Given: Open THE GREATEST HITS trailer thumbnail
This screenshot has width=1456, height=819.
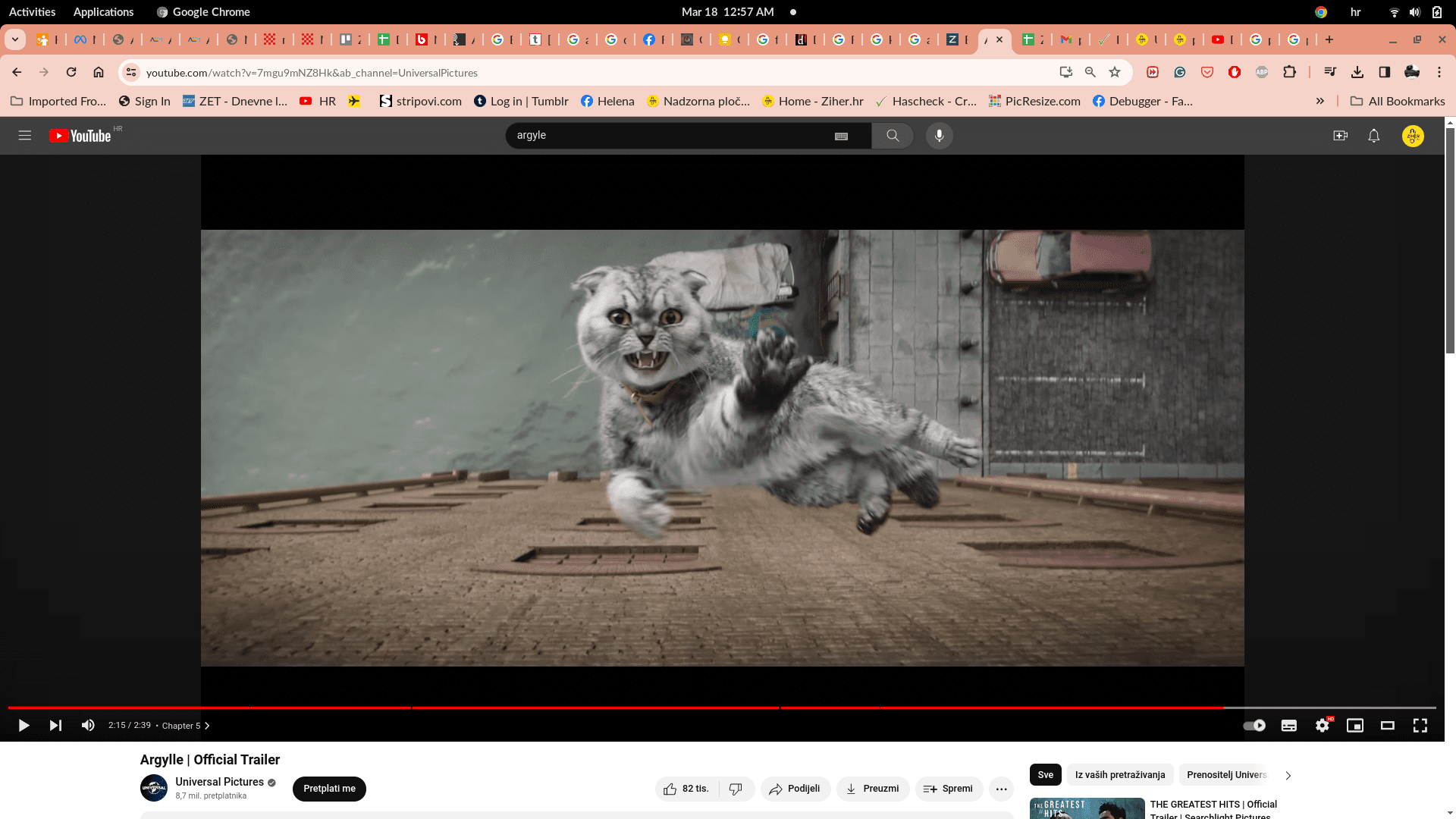Looking at the screenshot, I should click(1087, 808).
